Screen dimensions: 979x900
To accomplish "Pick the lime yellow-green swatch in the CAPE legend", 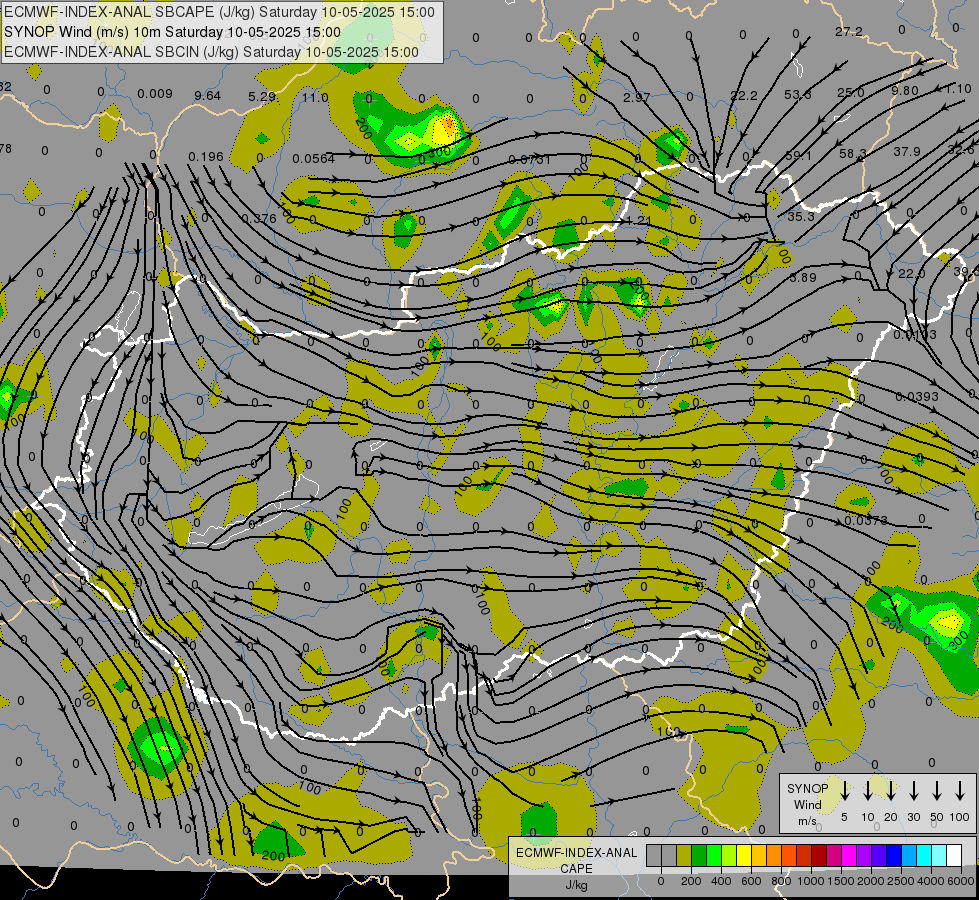I will (729, 855).
